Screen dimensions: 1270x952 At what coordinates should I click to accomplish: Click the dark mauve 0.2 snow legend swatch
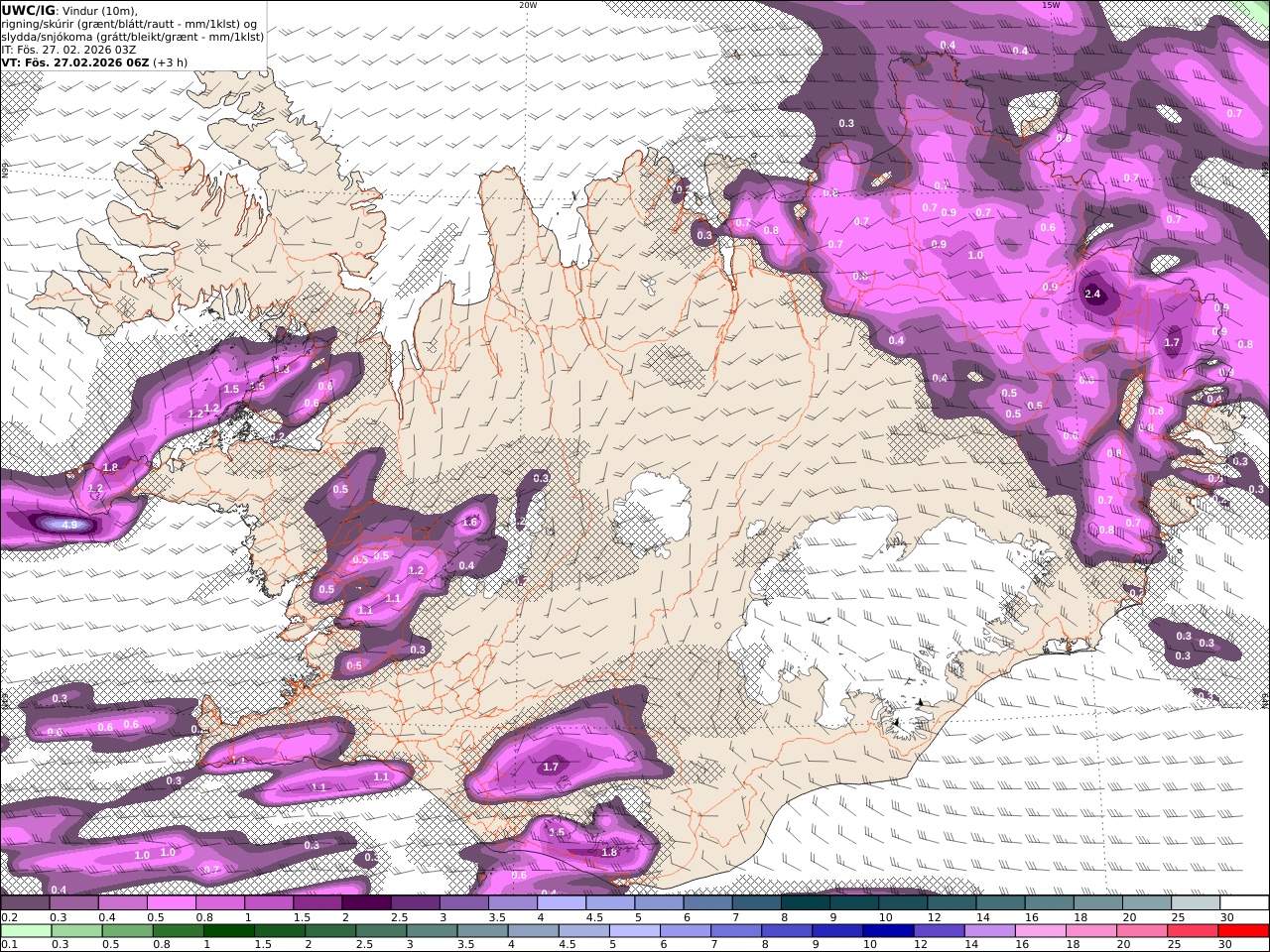(26, 903)
